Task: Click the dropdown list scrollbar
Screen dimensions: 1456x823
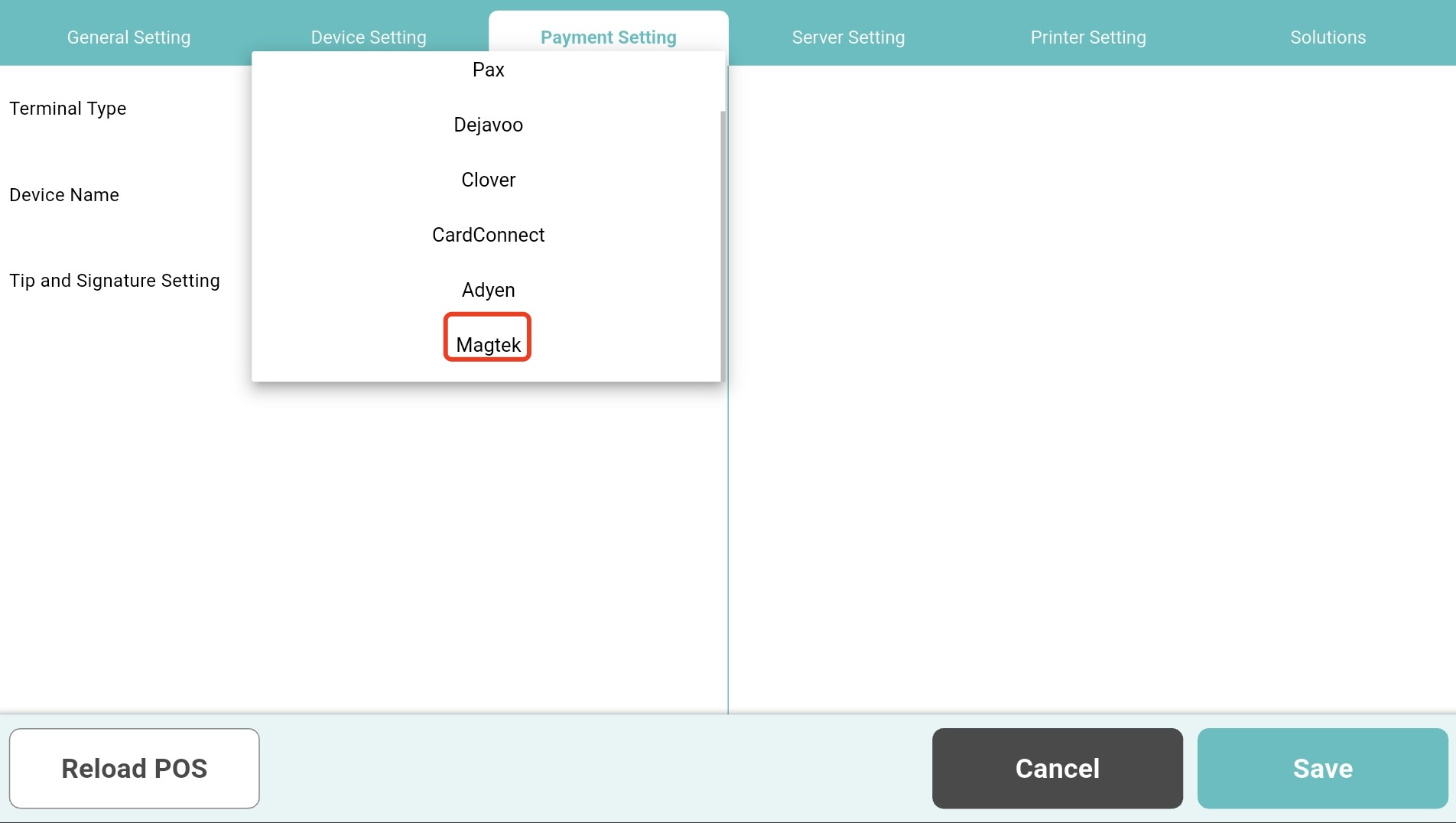Action: tap(723, 245)
